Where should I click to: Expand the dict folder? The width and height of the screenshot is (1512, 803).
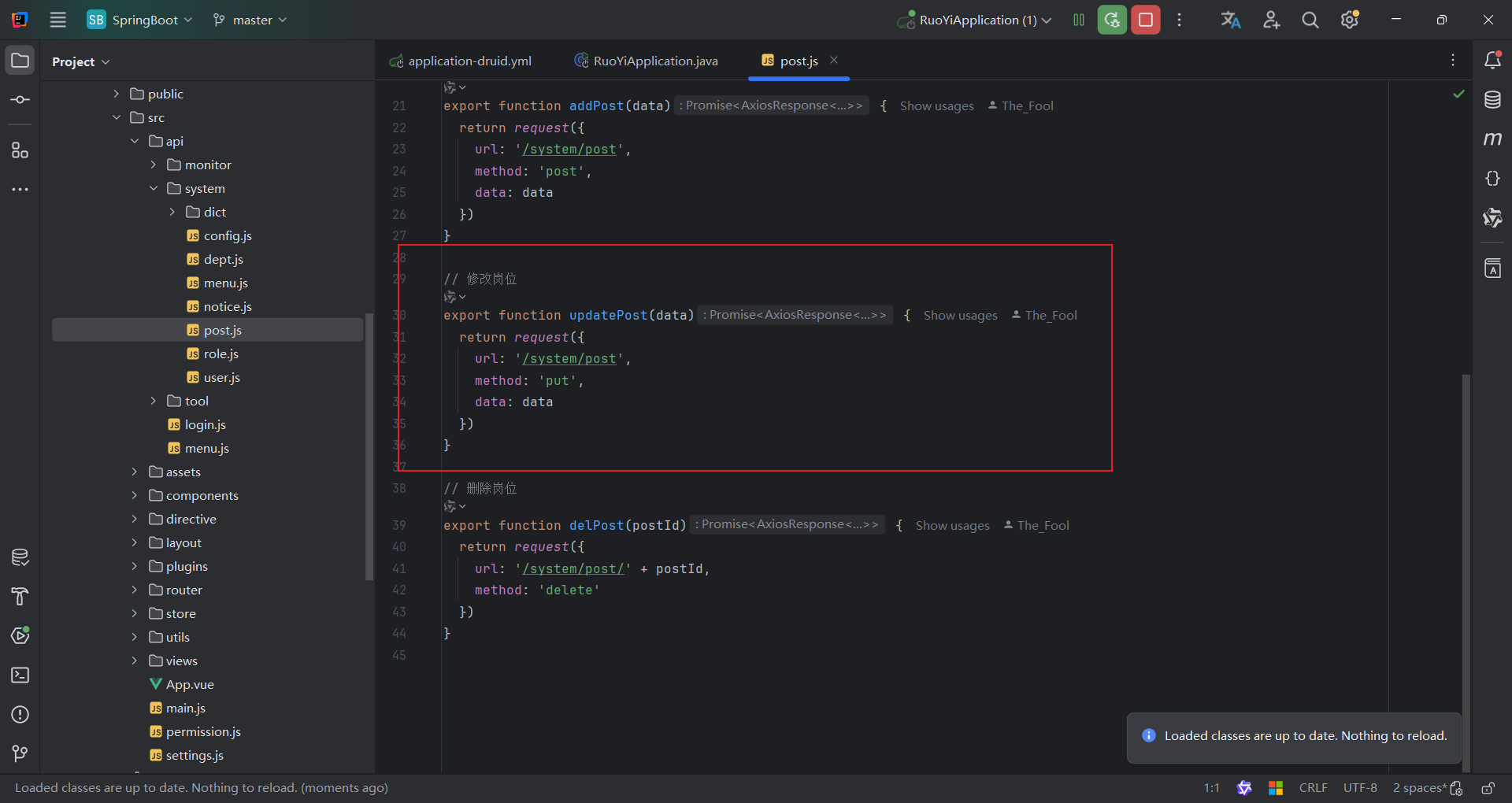pyautogui.click(x=172, y=212)
